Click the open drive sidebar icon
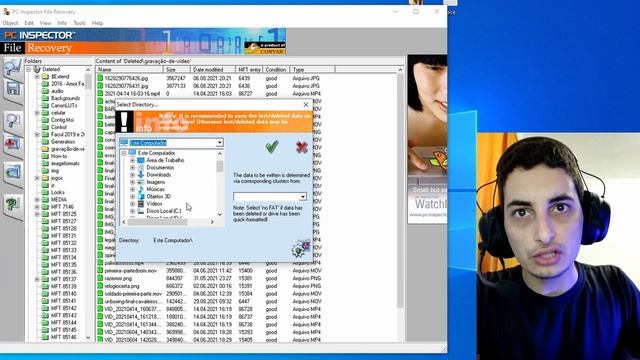Viewport: 640px width, 360px height. coord(12,67)
